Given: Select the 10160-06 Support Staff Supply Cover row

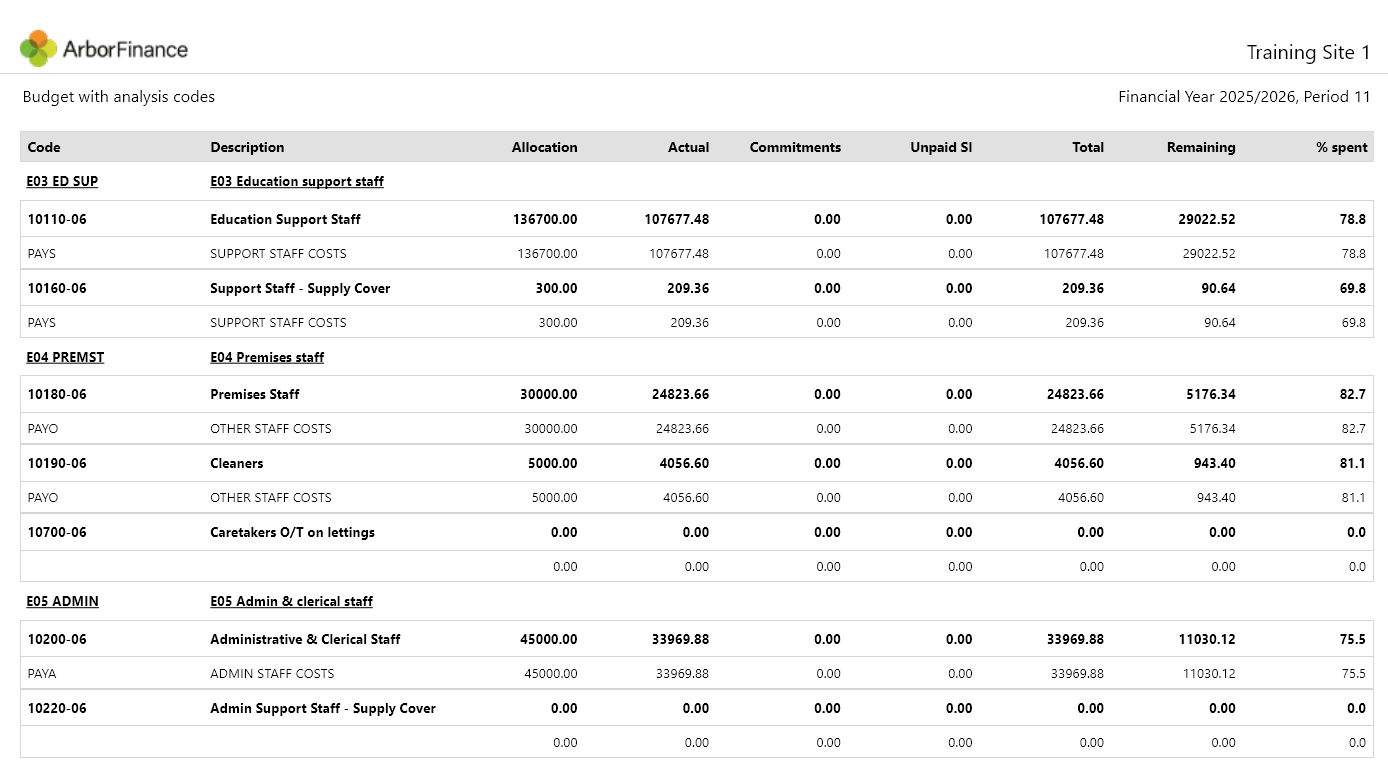Looking at the screenshot, I should (696, 288).
